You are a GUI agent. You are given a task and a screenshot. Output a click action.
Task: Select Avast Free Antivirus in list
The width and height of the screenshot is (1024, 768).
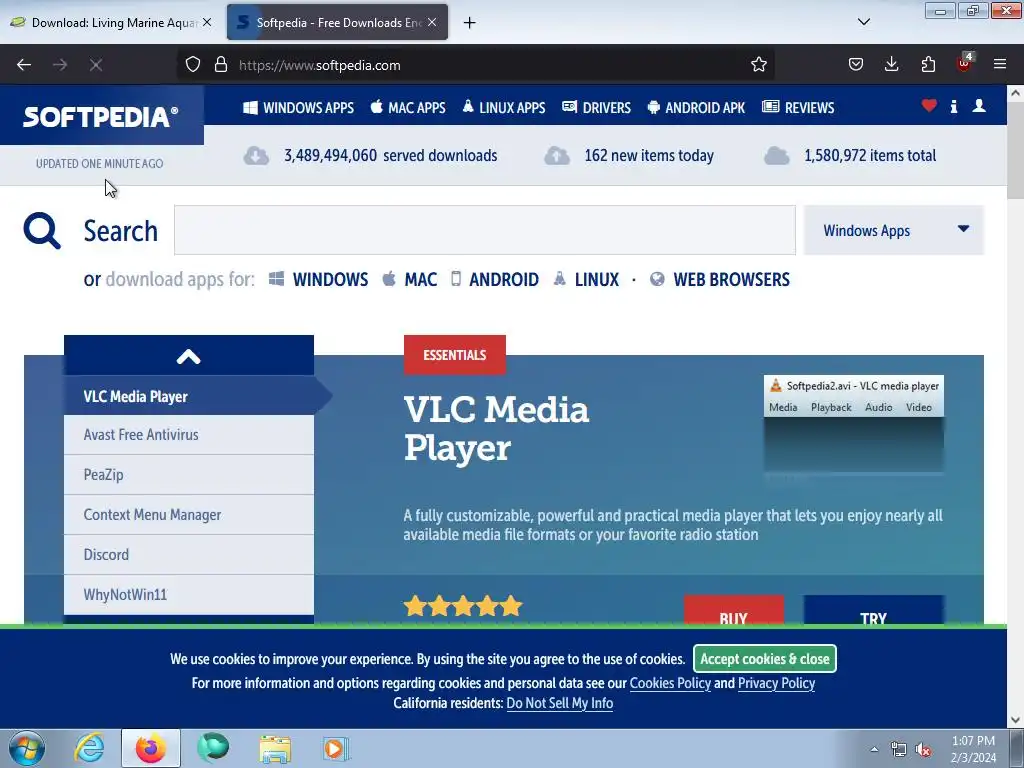pyautogui.click(x=189, y=435)
